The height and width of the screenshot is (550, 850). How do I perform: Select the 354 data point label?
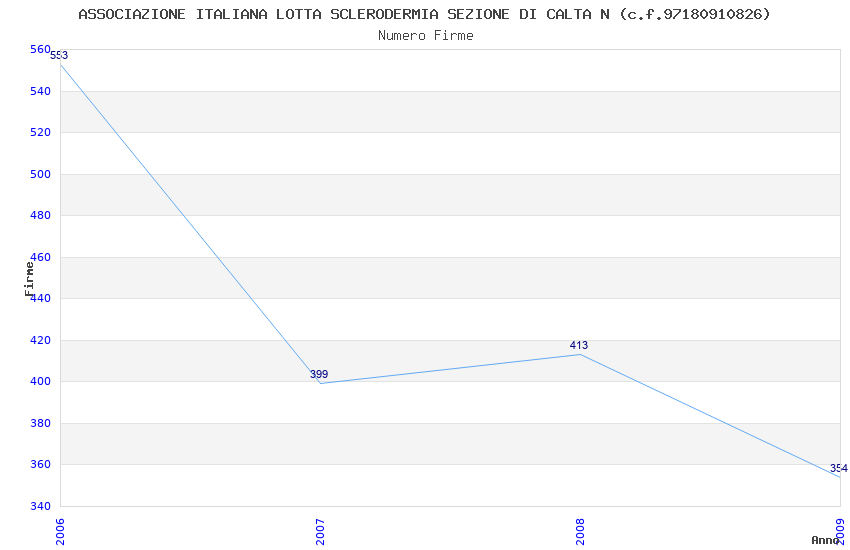click(839, 468)
